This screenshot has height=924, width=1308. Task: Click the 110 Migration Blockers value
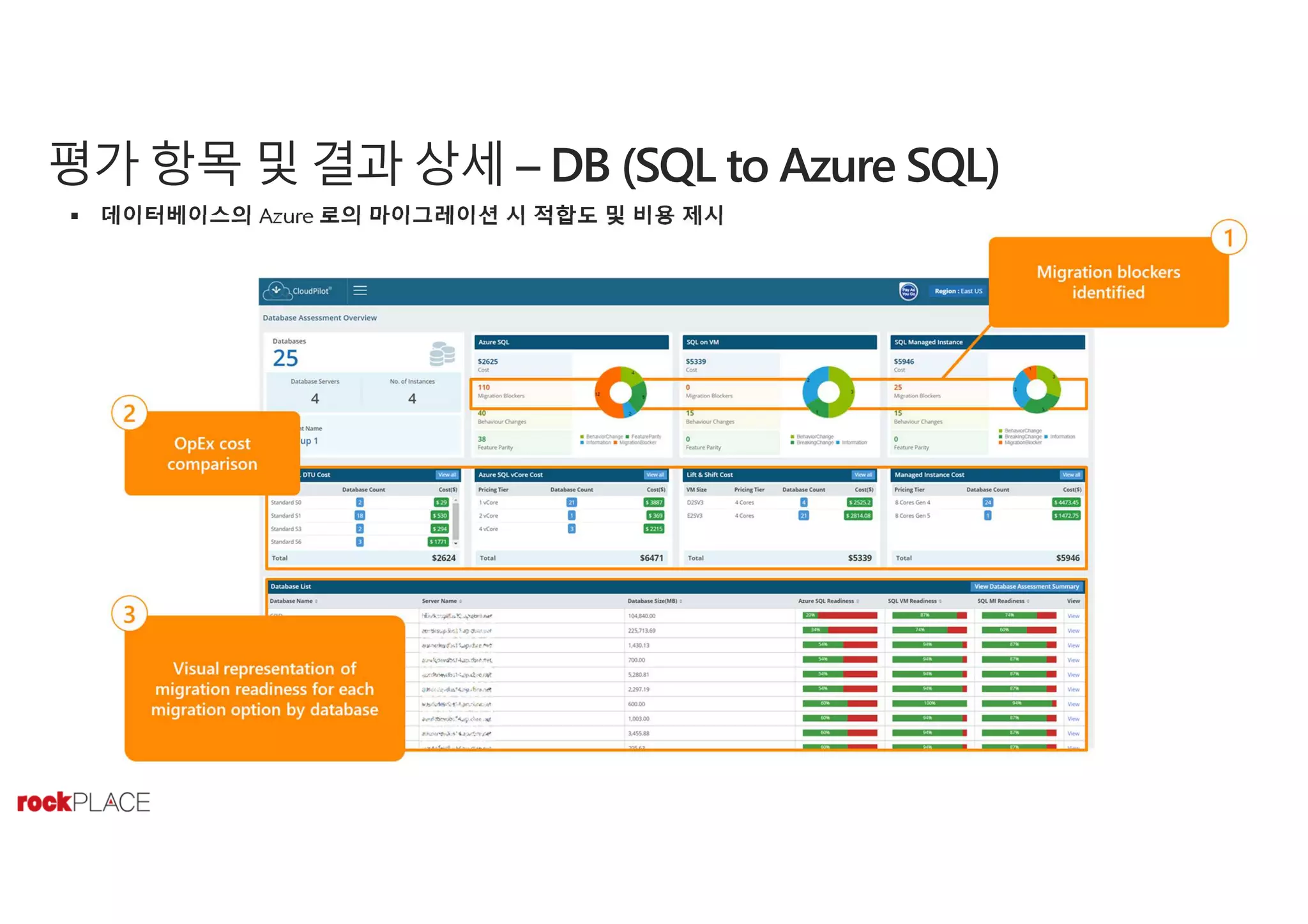pyautogui.click(x=483, y=388)
